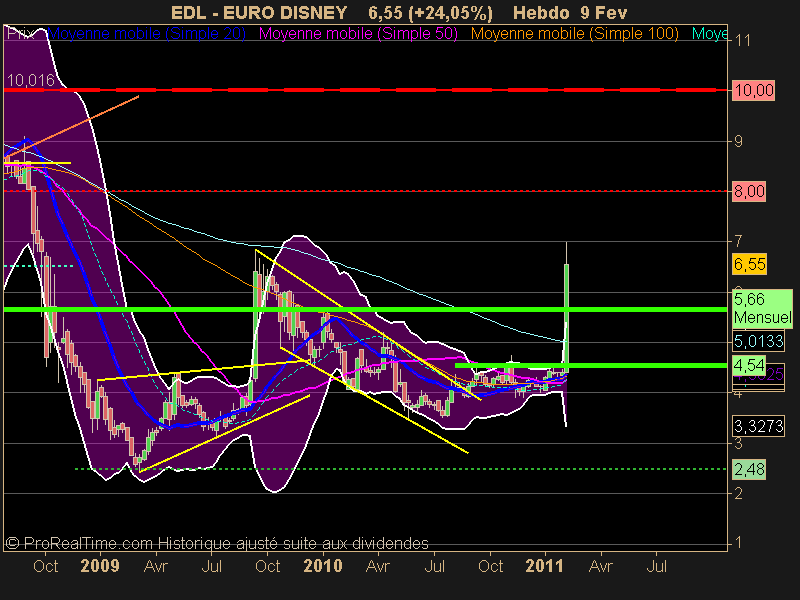This screenshot has width=800, height=600.
Task: Click the "EDL - EURO DISNEY" chart title
Action: pos(259,12)
